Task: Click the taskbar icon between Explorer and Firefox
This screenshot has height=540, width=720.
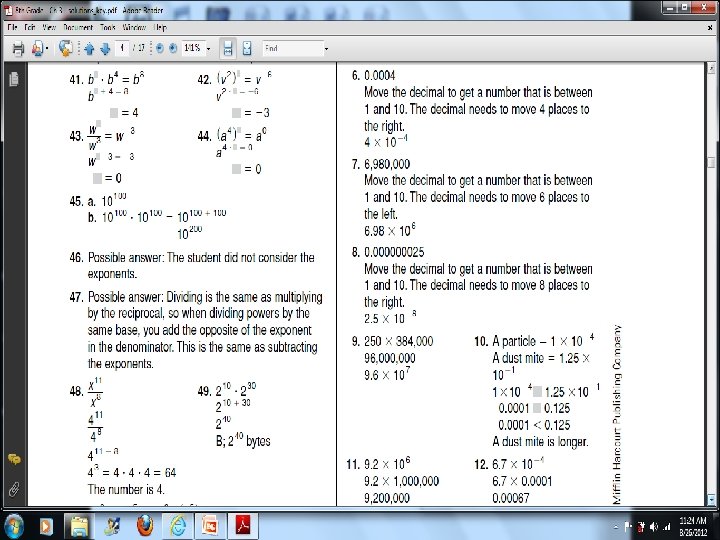Action: (112, 526)
